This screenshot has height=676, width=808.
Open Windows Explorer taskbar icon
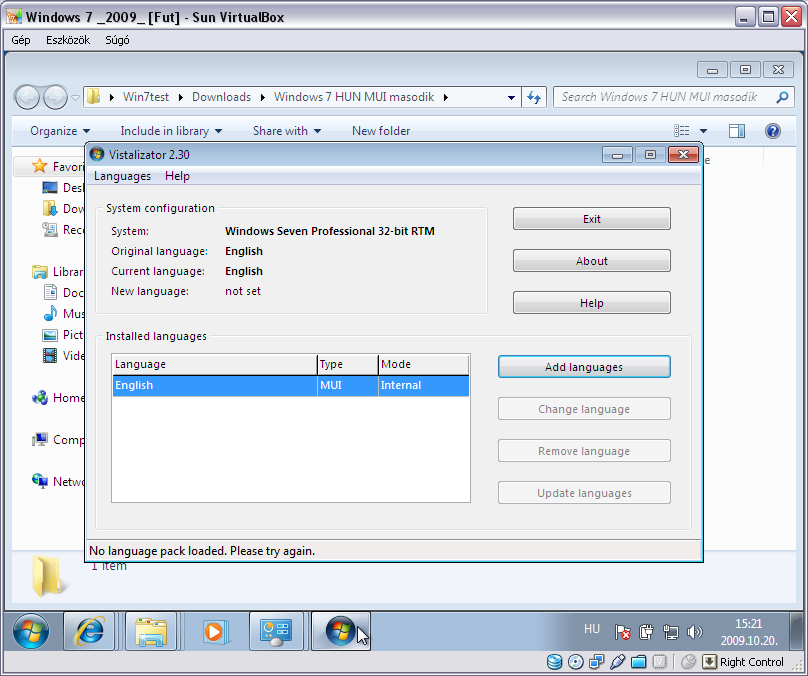[151, 631]
